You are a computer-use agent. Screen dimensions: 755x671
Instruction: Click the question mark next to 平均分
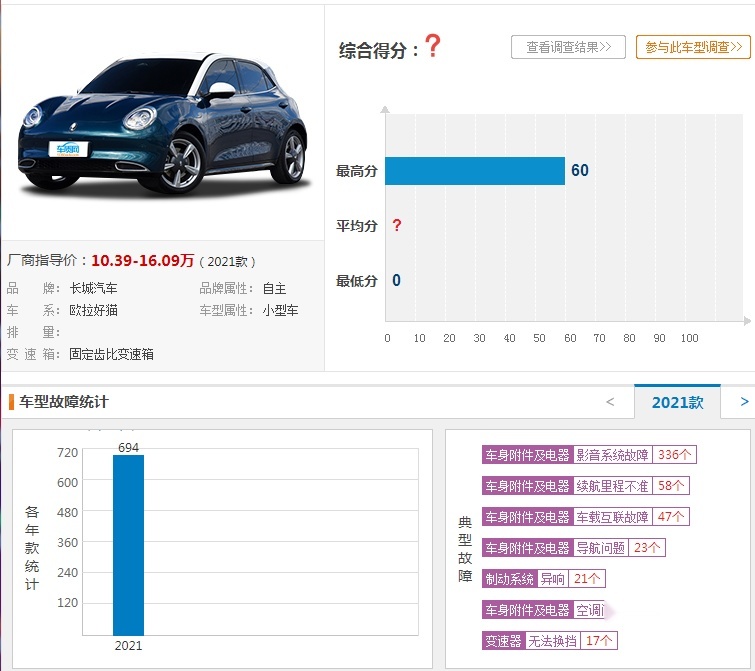[x=396, y=225]
